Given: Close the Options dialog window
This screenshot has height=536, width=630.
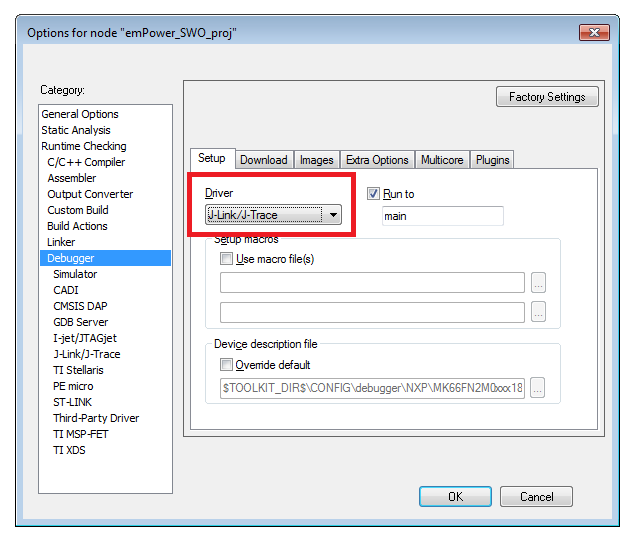Looking at the screenshot, I should click(594, 33).
